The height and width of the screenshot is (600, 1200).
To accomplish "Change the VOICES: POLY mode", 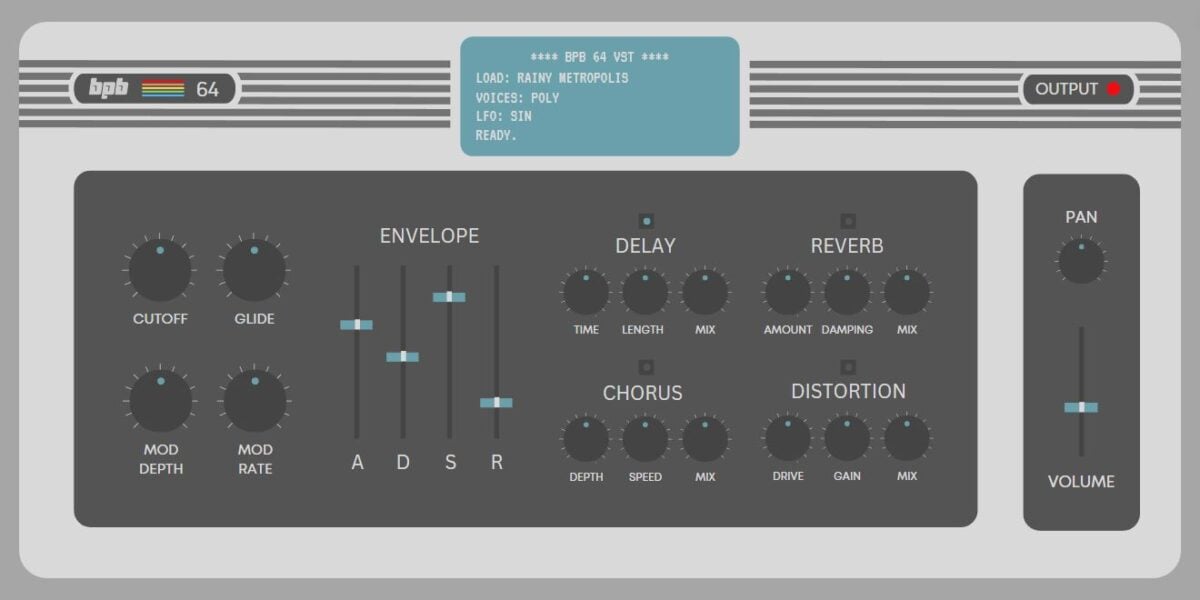I will [x=517, y=97].
